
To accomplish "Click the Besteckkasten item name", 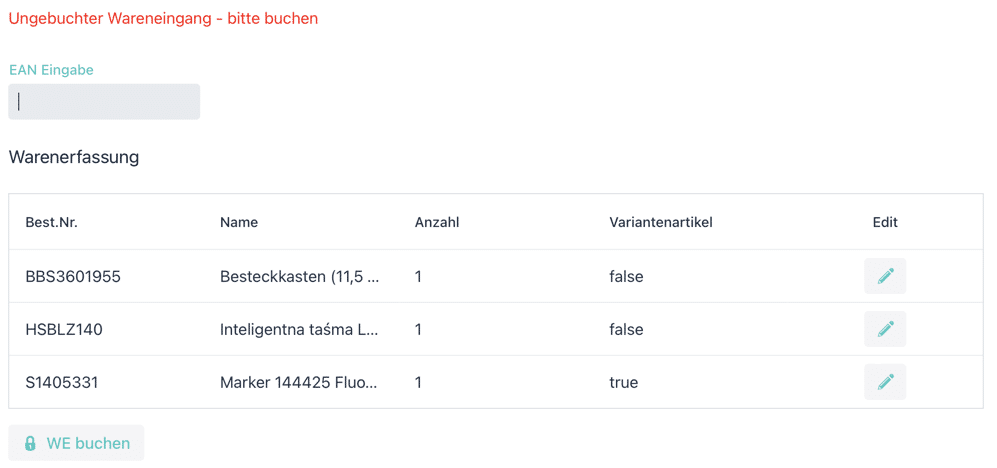I will pyautogui.click(x=299, y=277).
